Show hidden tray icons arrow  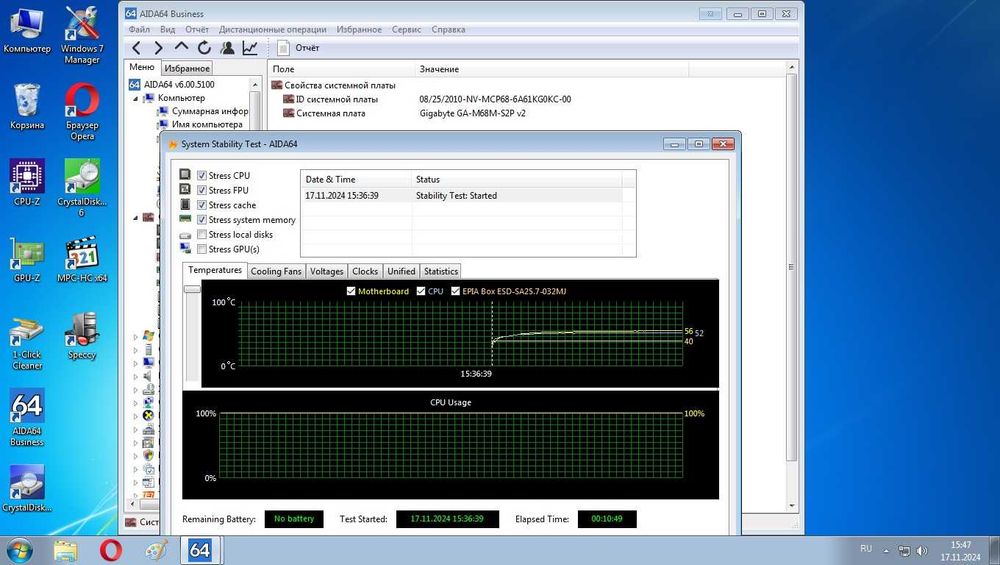(x=886, y=550)
